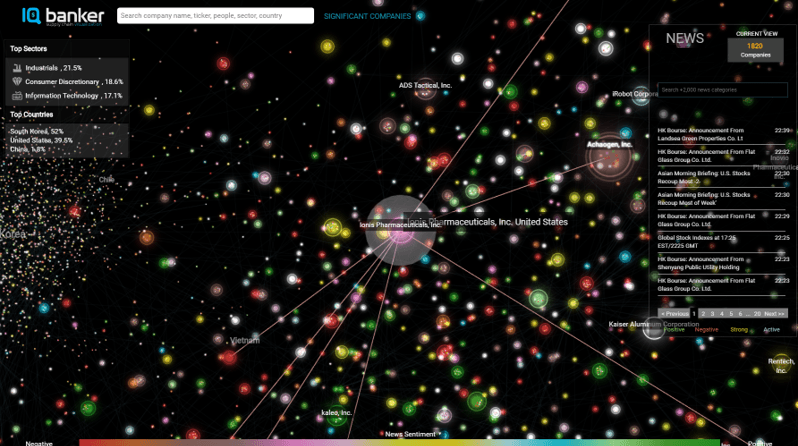The image size is (798, 446).
Task: Click the Information Technology sector icon
Action: pos(17,95)
